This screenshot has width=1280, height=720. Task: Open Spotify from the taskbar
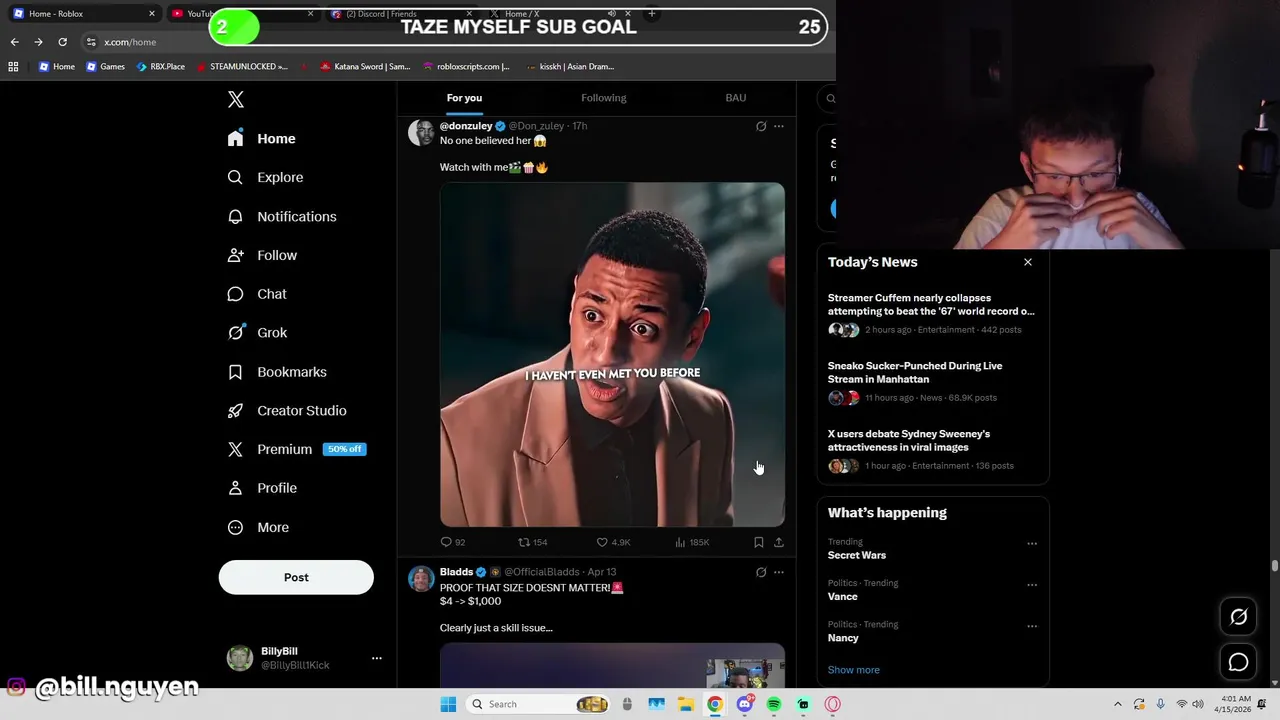pyautogui.click(x=774, y=704)
